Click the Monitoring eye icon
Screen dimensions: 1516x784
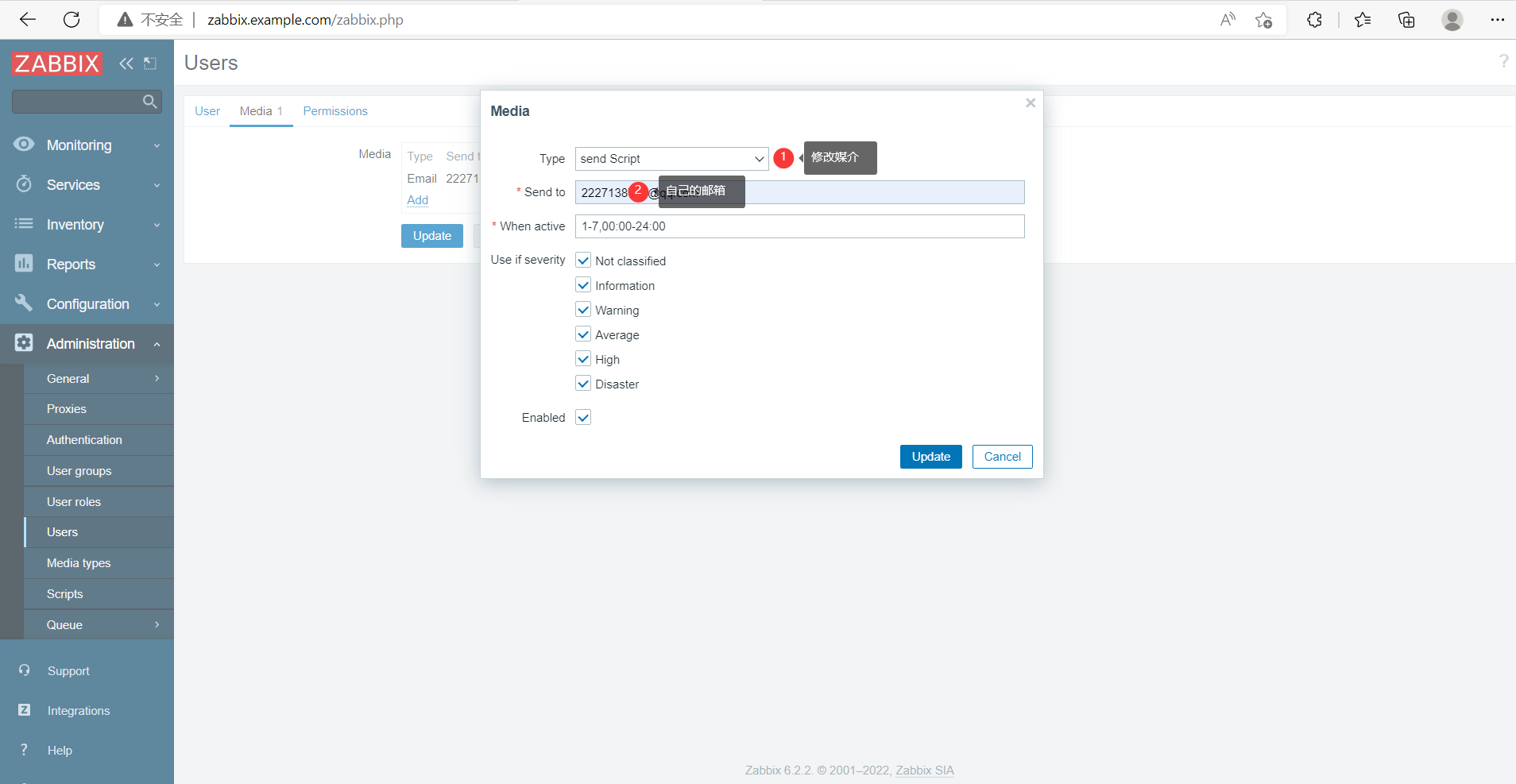click(x=24, y=144)
